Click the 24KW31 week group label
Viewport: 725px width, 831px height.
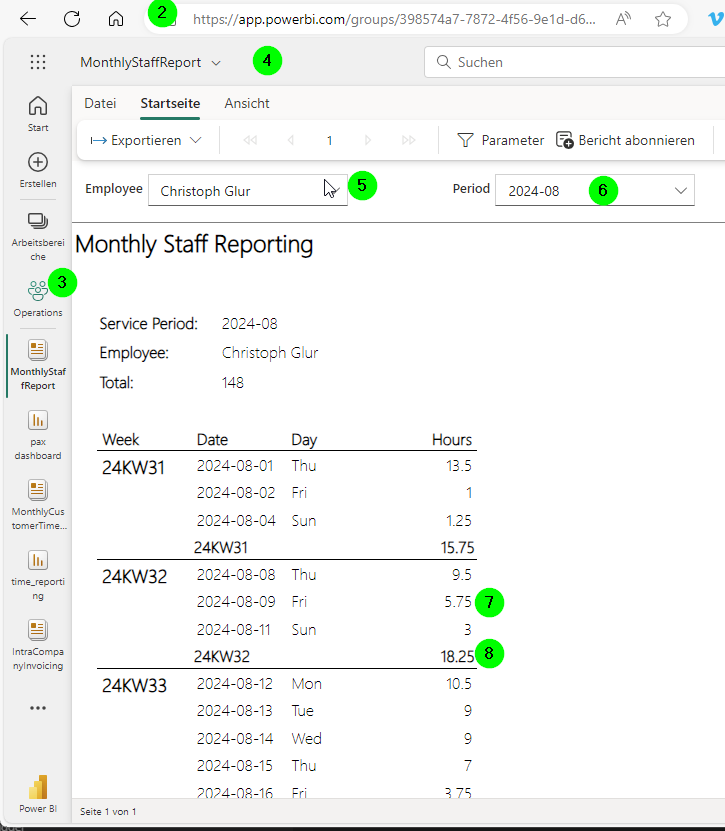(x=134, y=467)
